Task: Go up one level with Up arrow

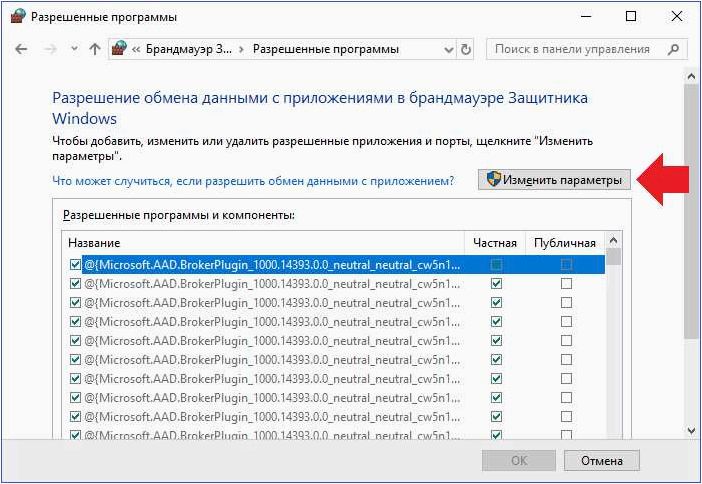Action: [94, 49]
